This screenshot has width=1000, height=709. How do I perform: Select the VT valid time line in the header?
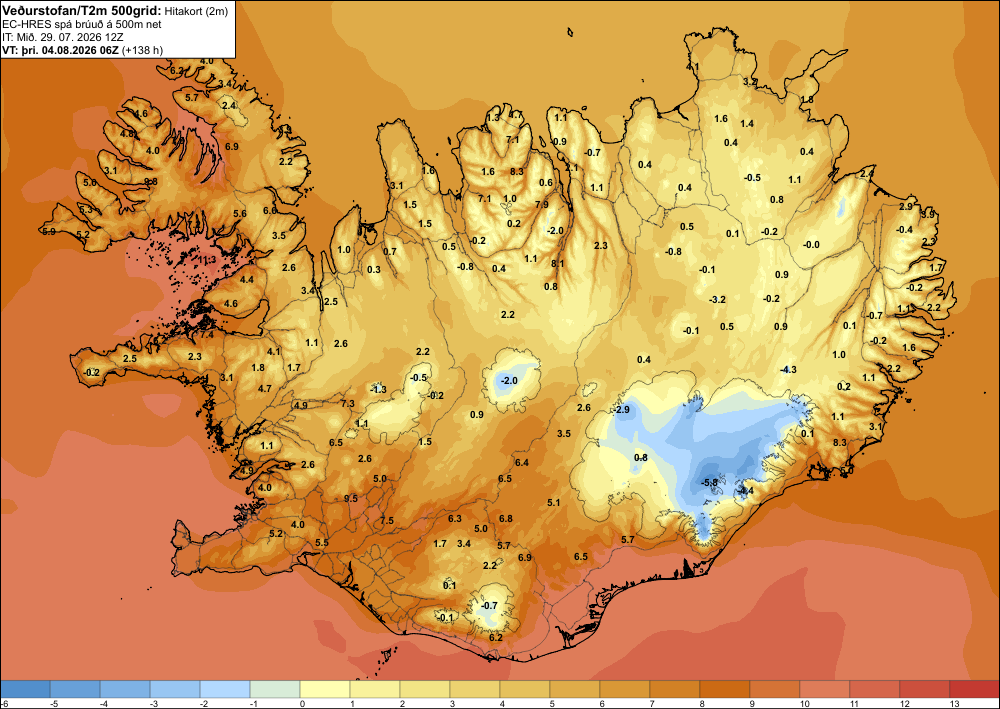(83, 50)
